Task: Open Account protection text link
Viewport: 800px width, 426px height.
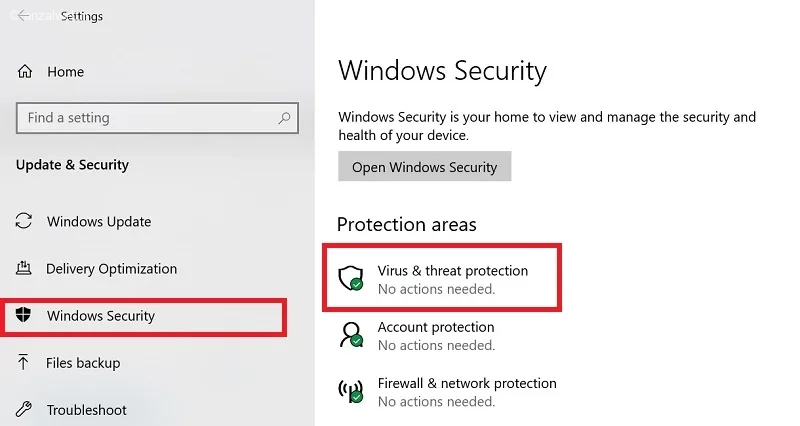Action: click(436, 327)
